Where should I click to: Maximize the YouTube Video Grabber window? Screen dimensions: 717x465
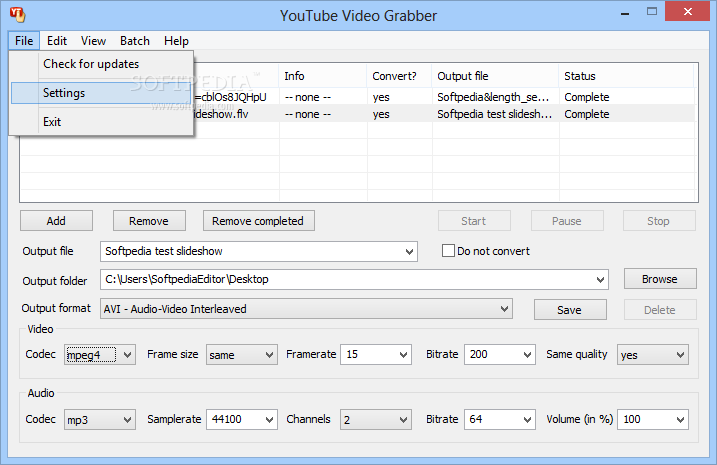[x=652, y=12]
